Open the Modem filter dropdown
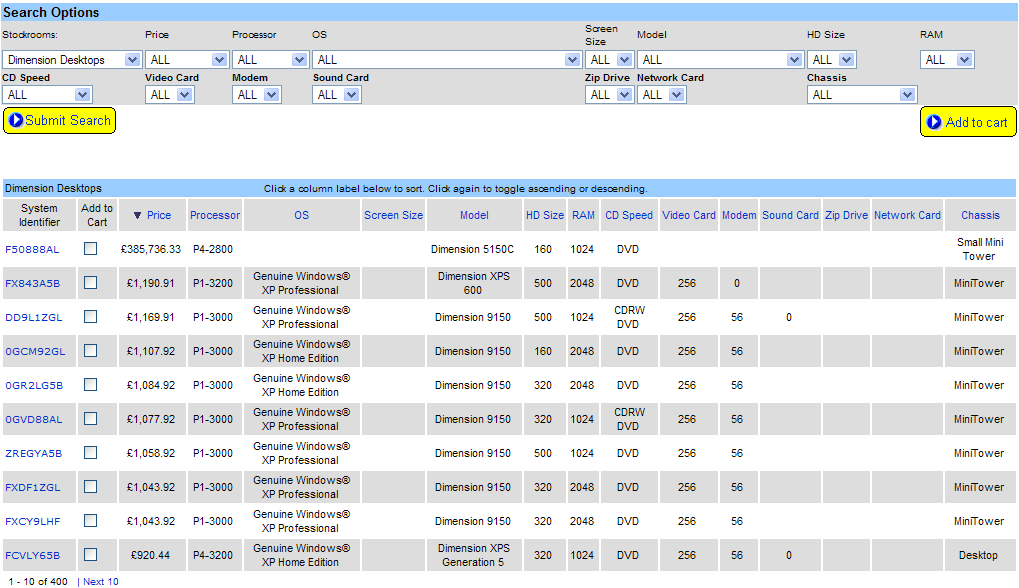1019x588 pixels. click(x=257, y=95)
